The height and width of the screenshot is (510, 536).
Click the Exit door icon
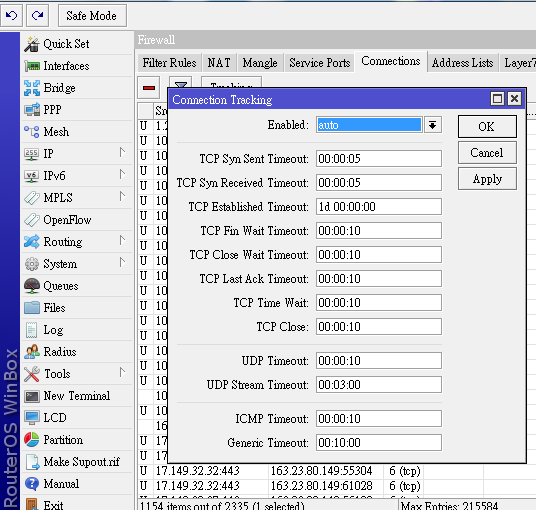click(32, 505)
